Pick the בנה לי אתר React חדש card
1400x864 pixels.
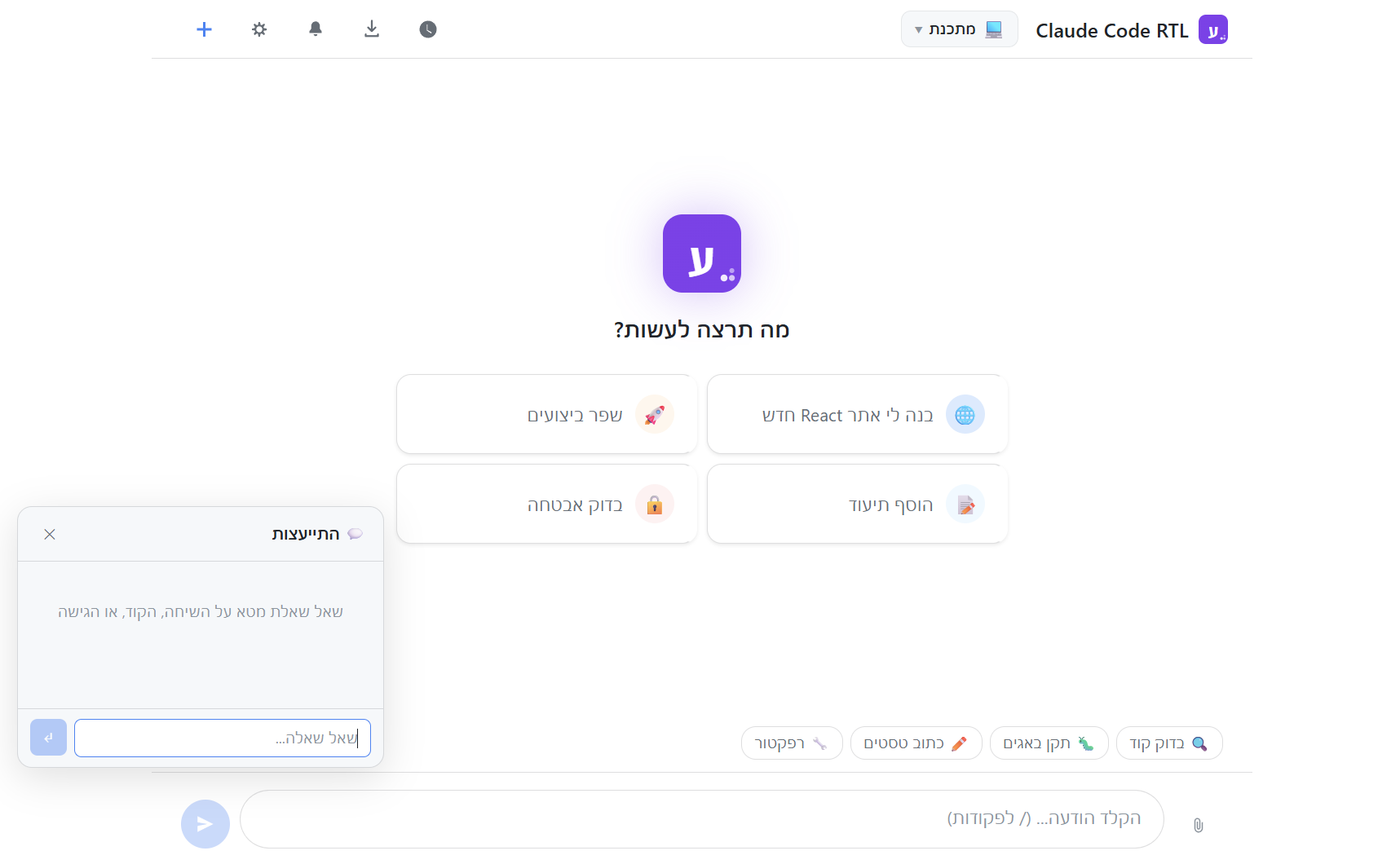tap(858, 414)
